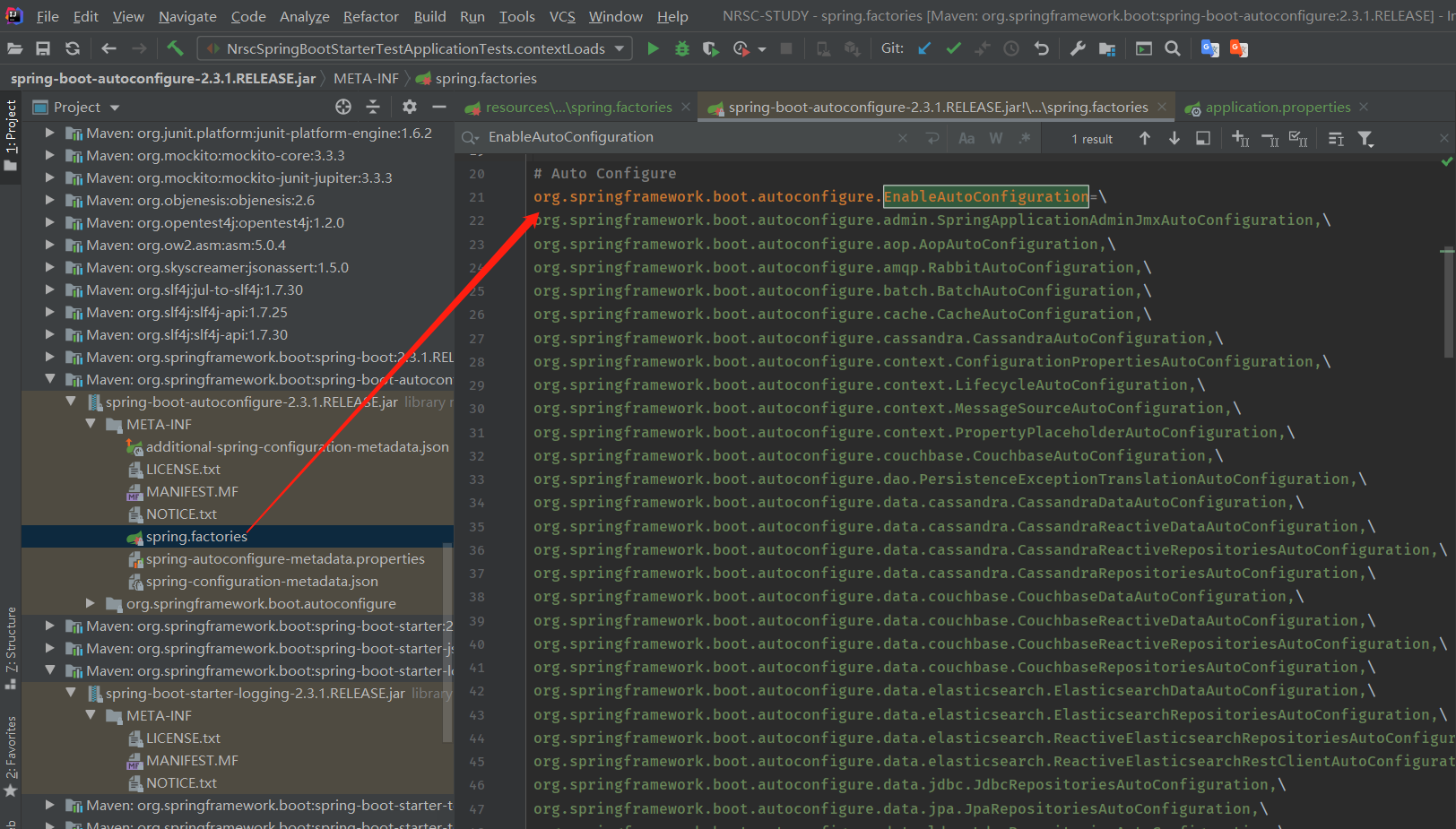Jump to next occurrence with the down arrow

(x=1174, y=138)
